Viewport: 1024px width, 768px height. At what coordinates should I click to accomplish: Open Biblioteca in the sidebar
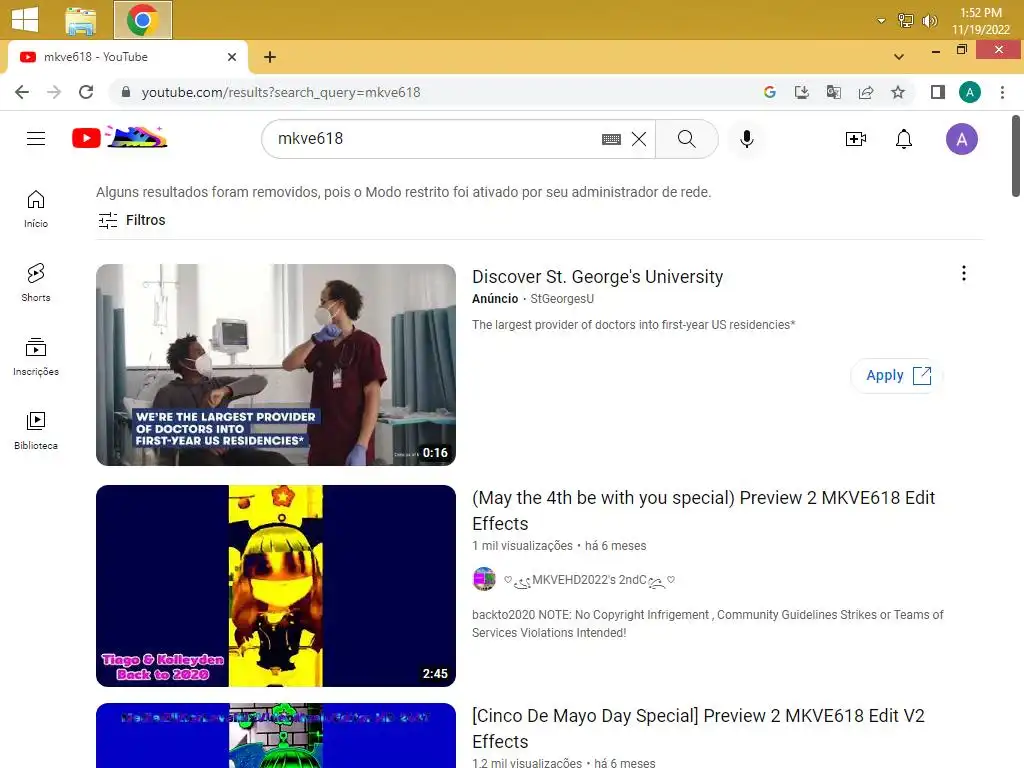36,430
